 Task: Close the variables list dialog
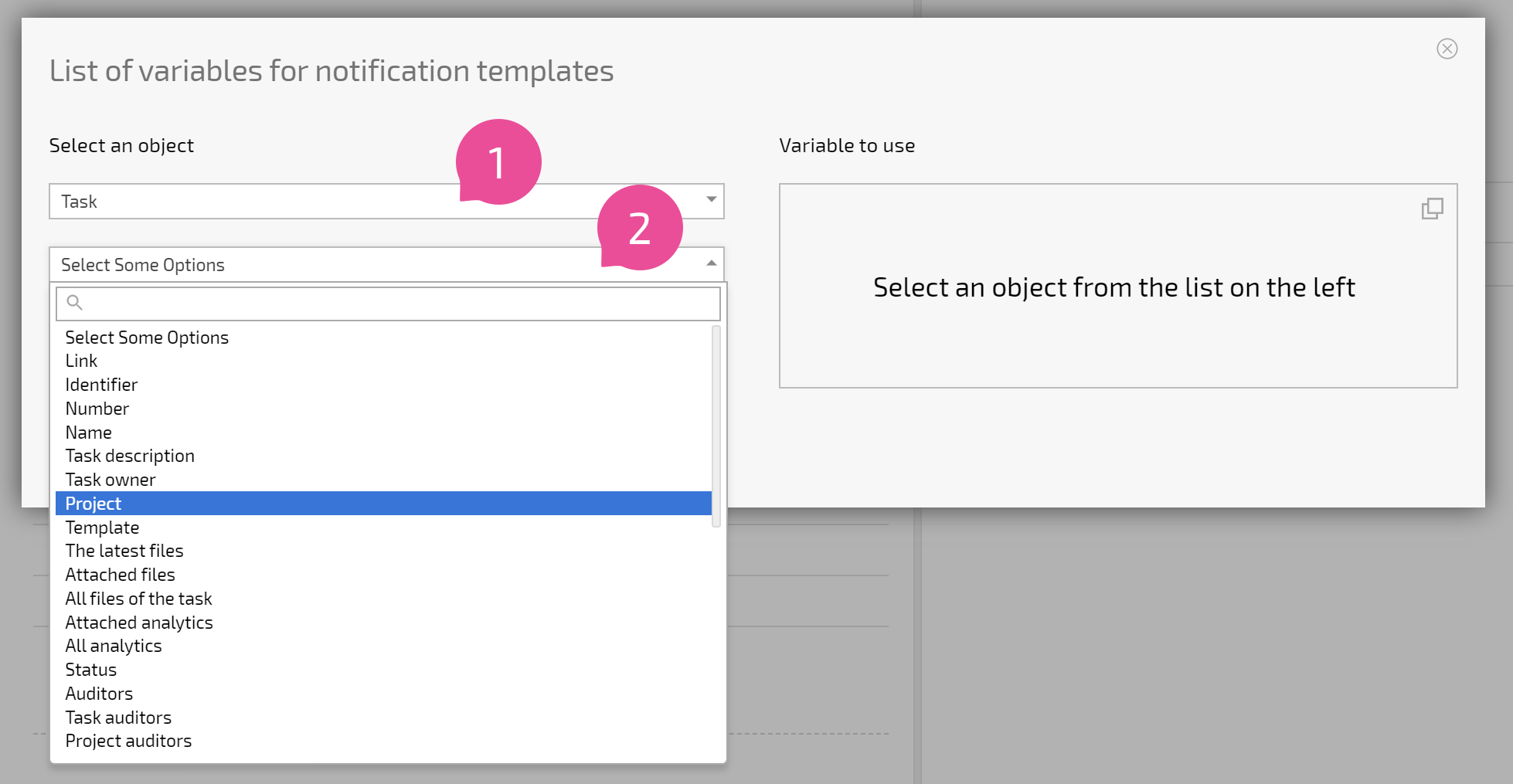click(1447, 49)
